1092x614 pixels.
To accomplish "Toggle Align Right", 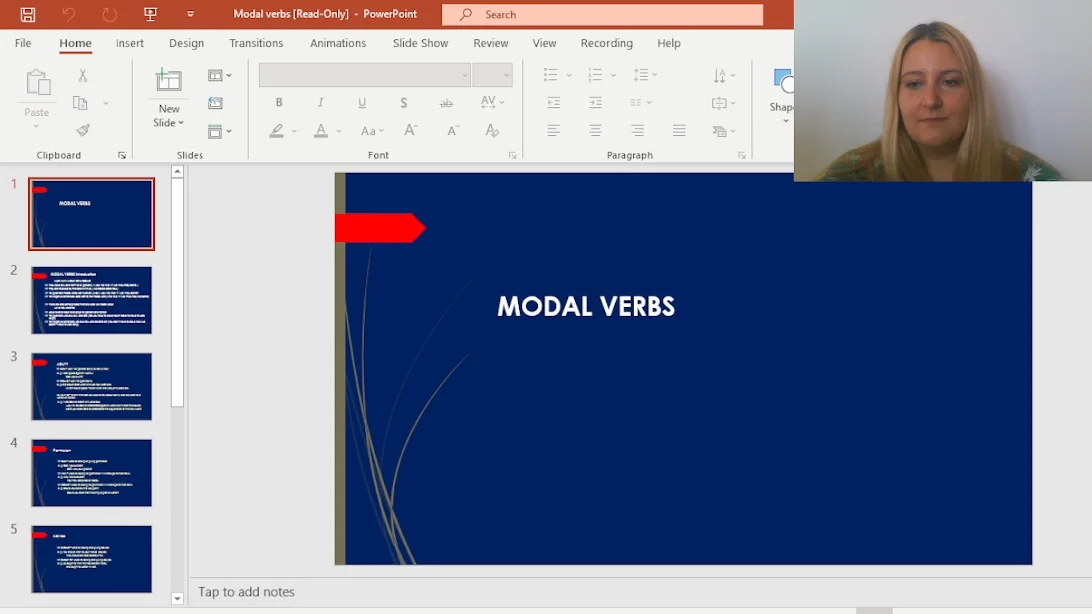I will (637, 130).
